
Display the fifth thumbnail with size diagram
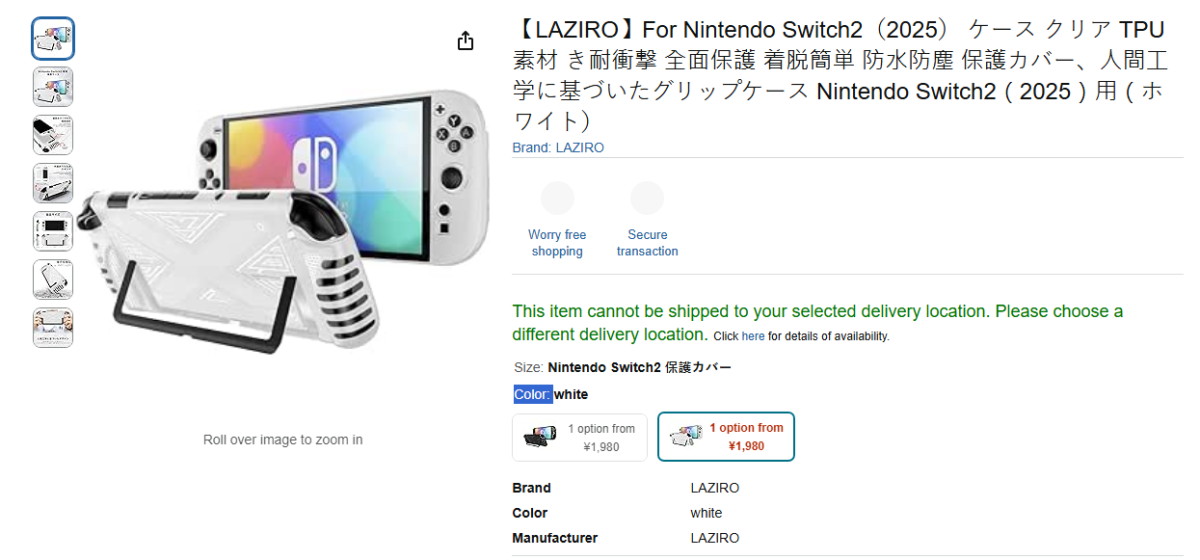tap(53, 231)
